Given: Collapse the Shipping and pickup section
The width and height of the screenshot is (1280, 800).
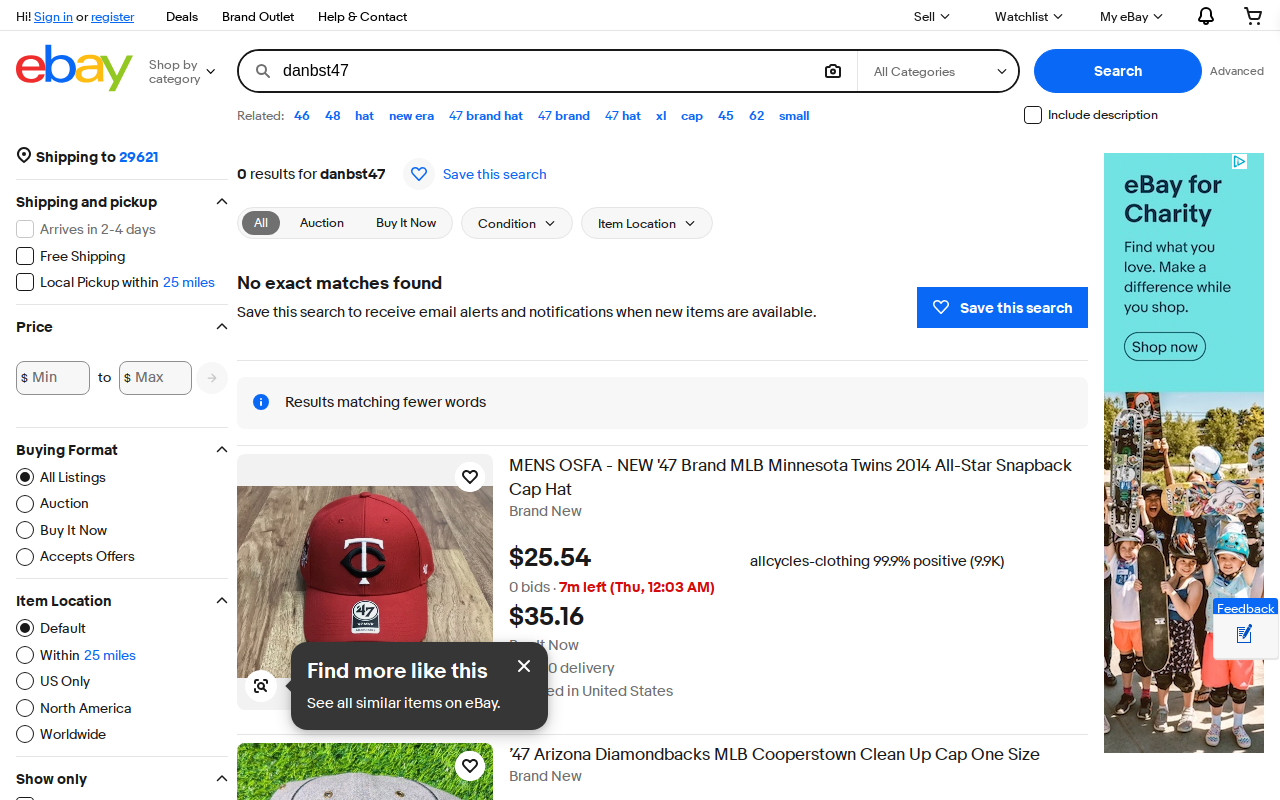Looking at the screenshot, I should 222,202.
